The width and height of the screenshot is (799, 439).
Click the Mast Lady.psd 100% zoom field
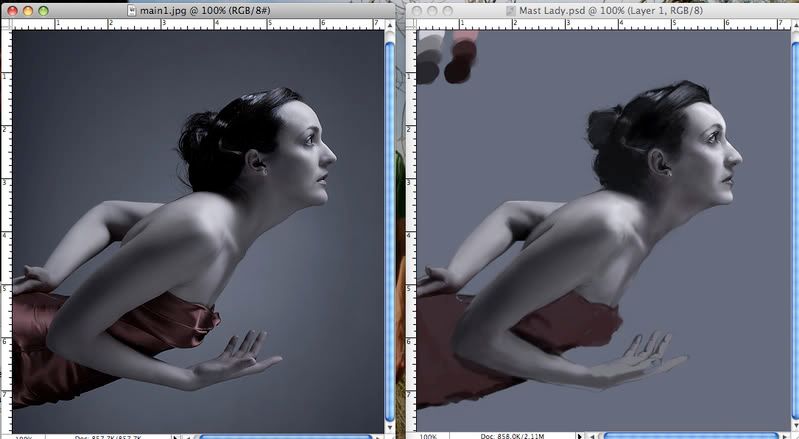(428, 436)
